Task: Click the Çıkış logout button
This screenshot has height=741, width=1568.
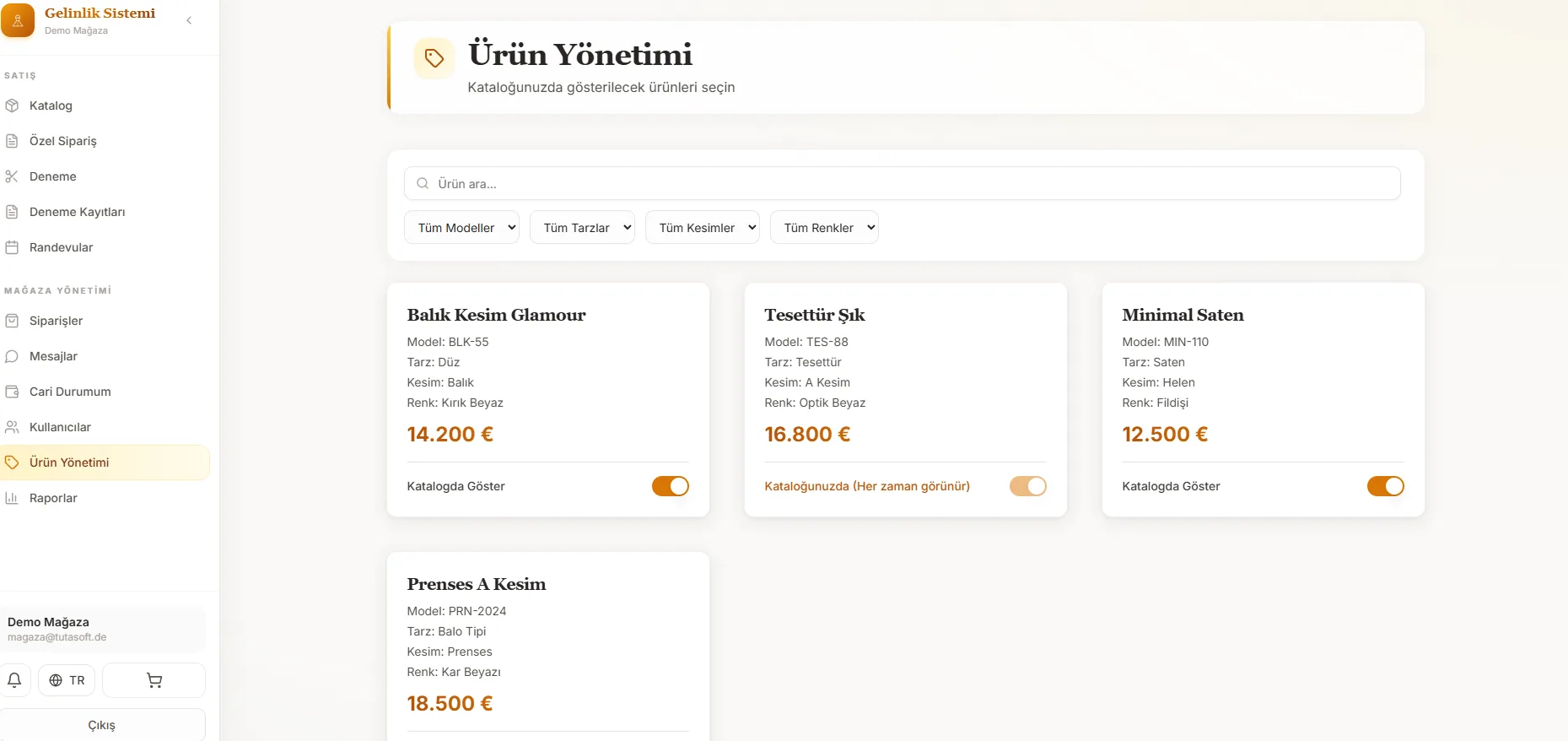Action: tap(102, 725)
